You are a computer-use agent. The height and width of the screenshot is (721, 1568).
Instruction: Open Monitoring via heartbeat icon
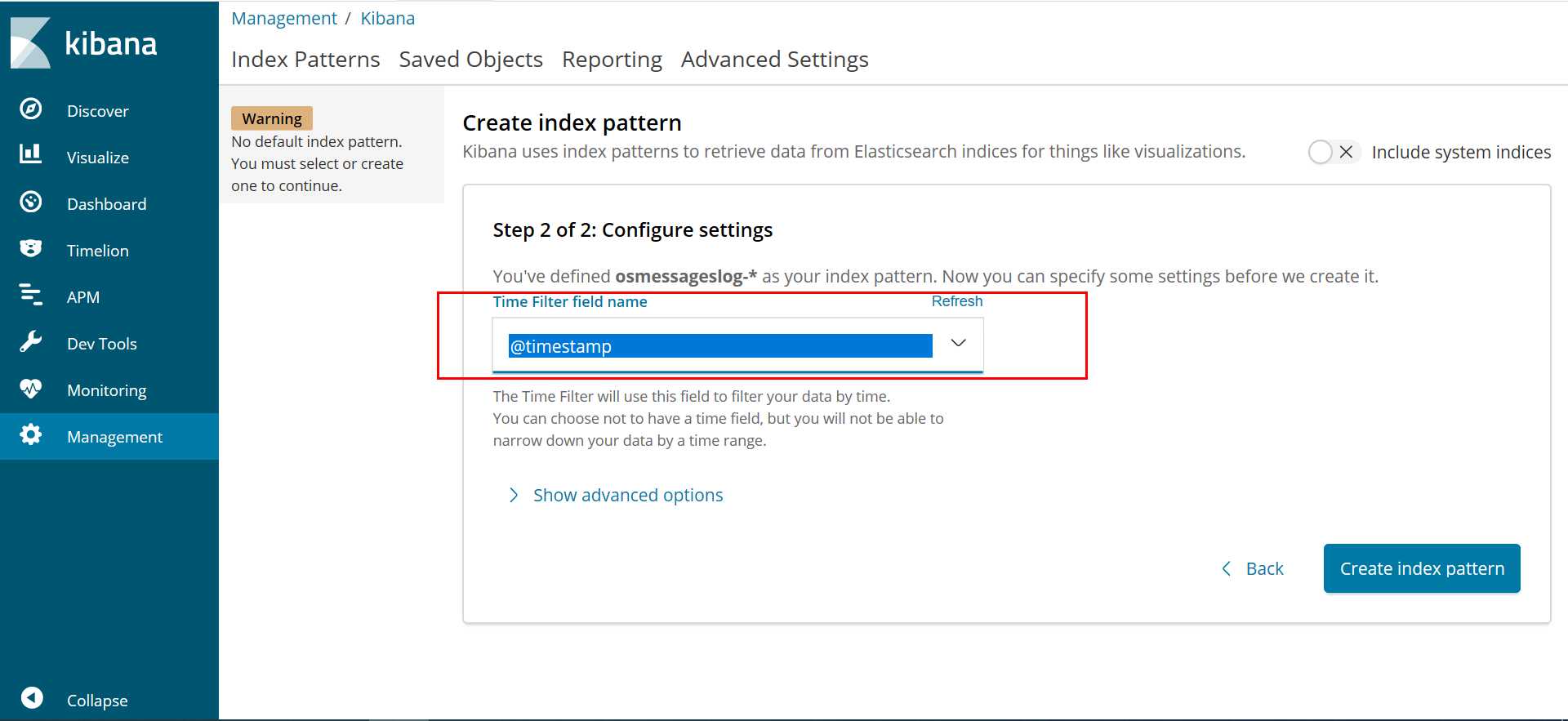point(31,388)
